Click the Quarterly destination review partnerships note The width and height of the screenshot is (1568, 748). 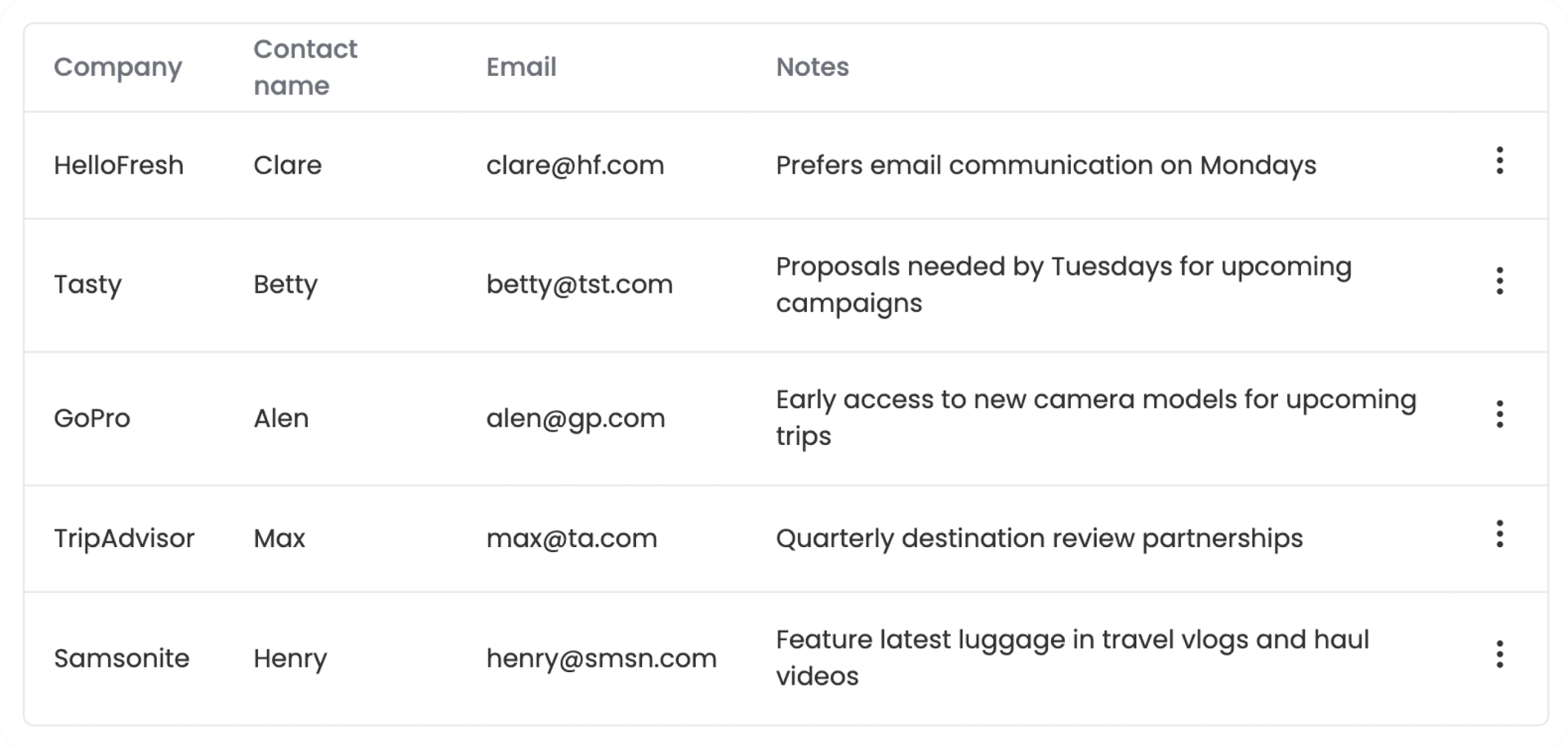pos(1039,538)
